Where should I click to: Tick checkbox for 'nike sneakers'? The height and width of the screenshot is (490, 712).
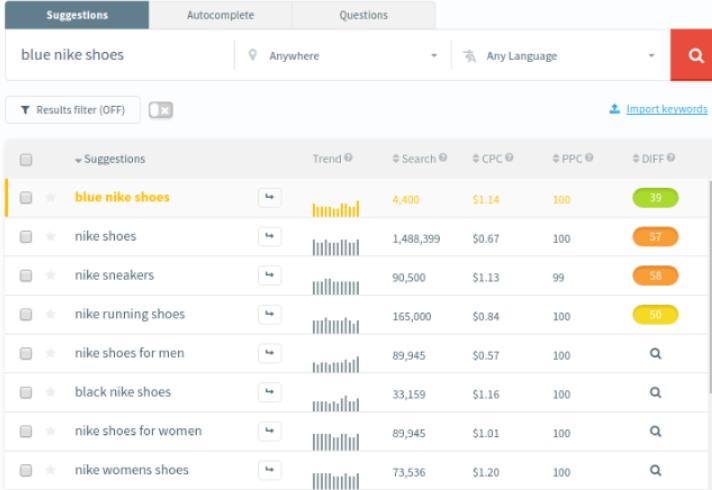click(26, 276)
